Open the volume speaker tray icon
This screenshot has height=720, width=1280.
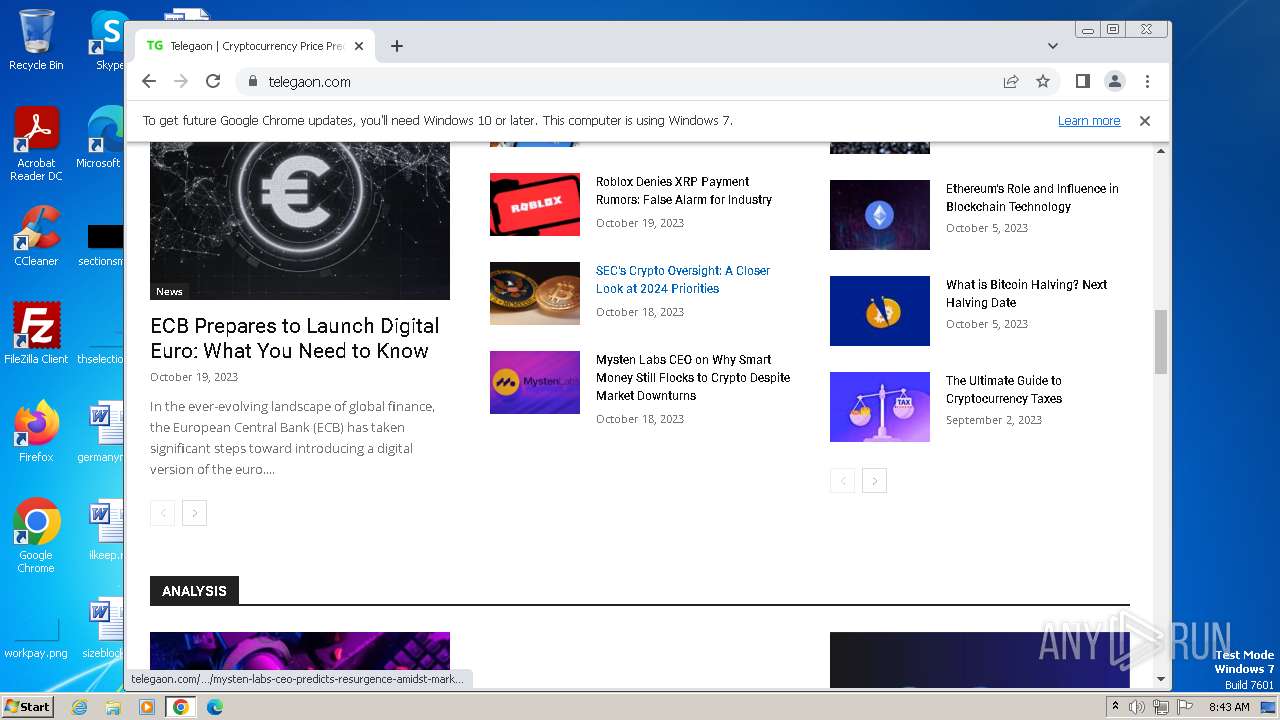point(1137,707)
